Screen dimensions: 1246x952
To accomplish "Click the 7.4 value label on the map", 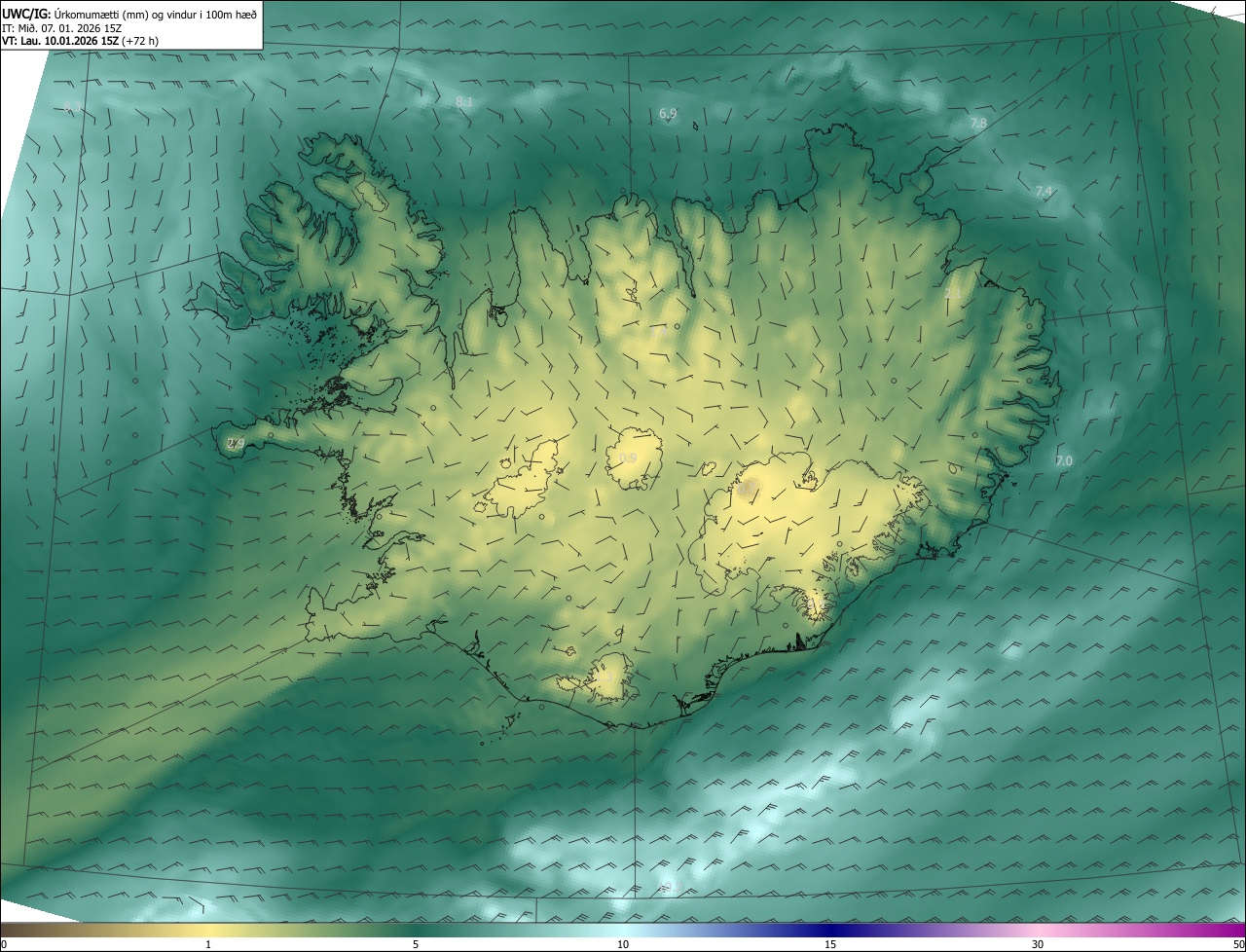I will 1044,192.
